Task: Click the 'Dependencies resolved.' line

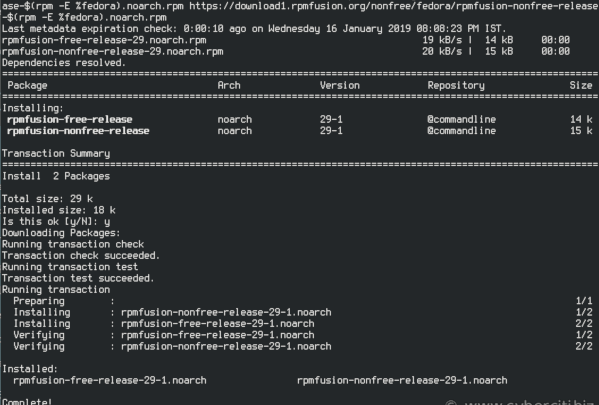Action: click(x=64, y=63)
